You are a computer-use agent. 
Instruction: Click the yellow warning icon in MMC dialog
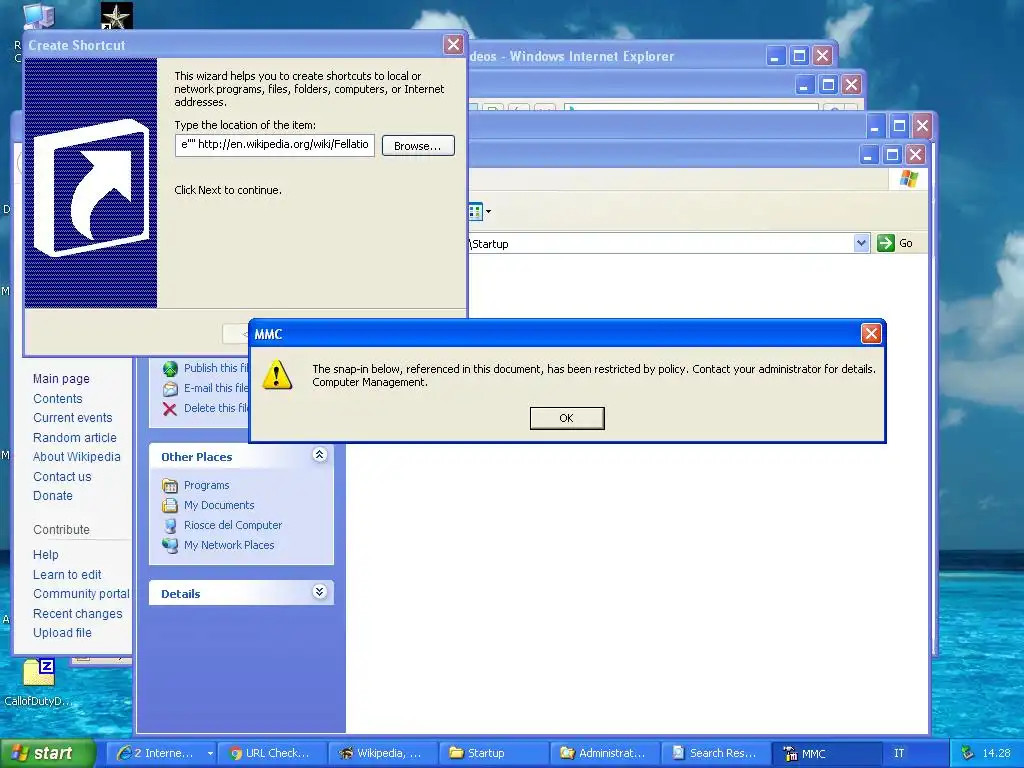click(x=277, y=375)
